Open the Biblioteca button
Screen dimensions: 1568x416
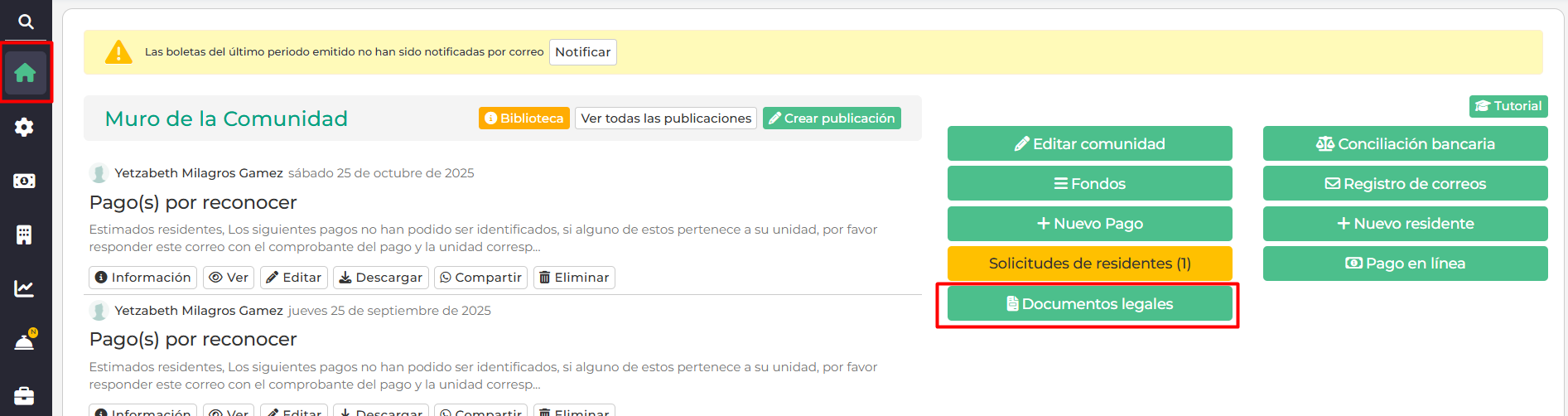[523, 119]
